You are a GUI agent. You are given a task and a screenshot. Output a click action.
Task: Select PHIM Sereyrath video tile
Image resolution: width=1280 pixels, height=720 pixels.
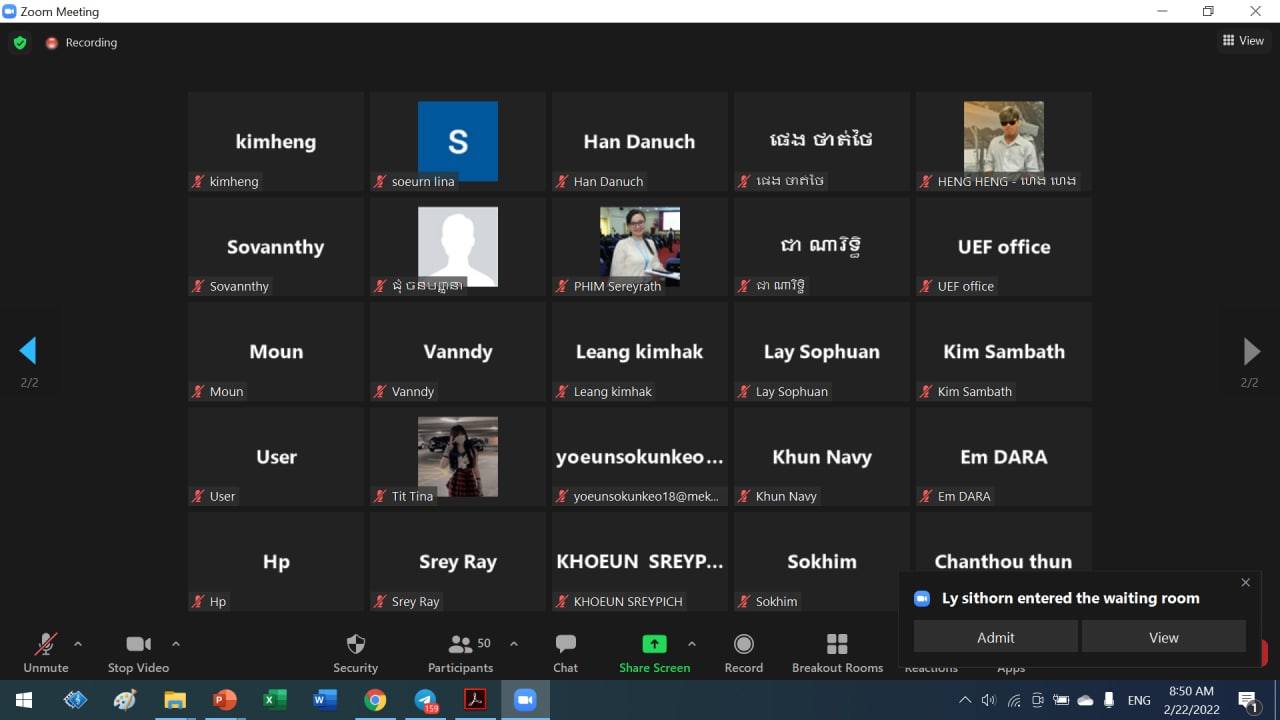point(639,246)
